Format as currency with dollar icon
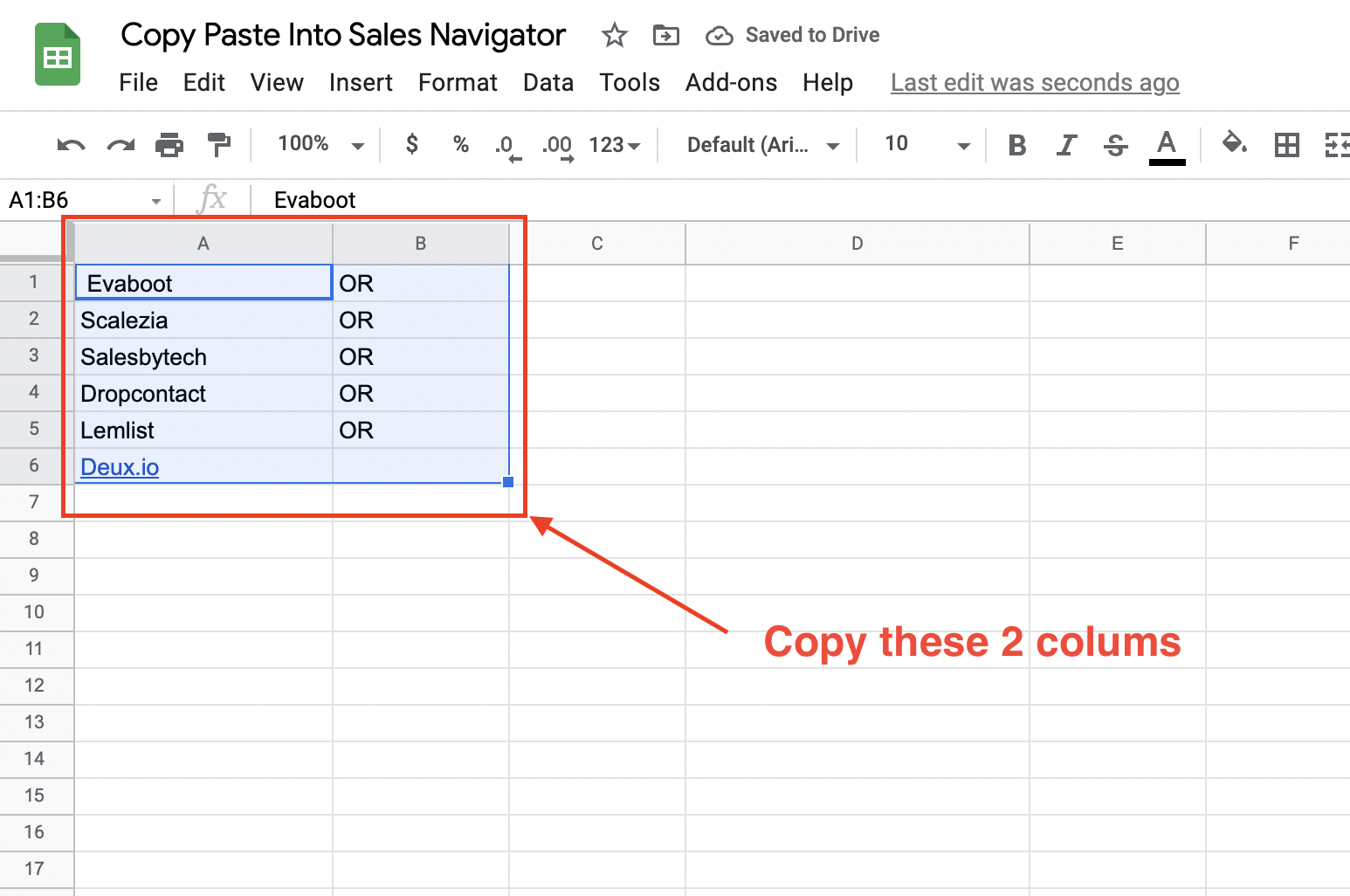This screenshot has height=896, width=1350. point(412,144)
